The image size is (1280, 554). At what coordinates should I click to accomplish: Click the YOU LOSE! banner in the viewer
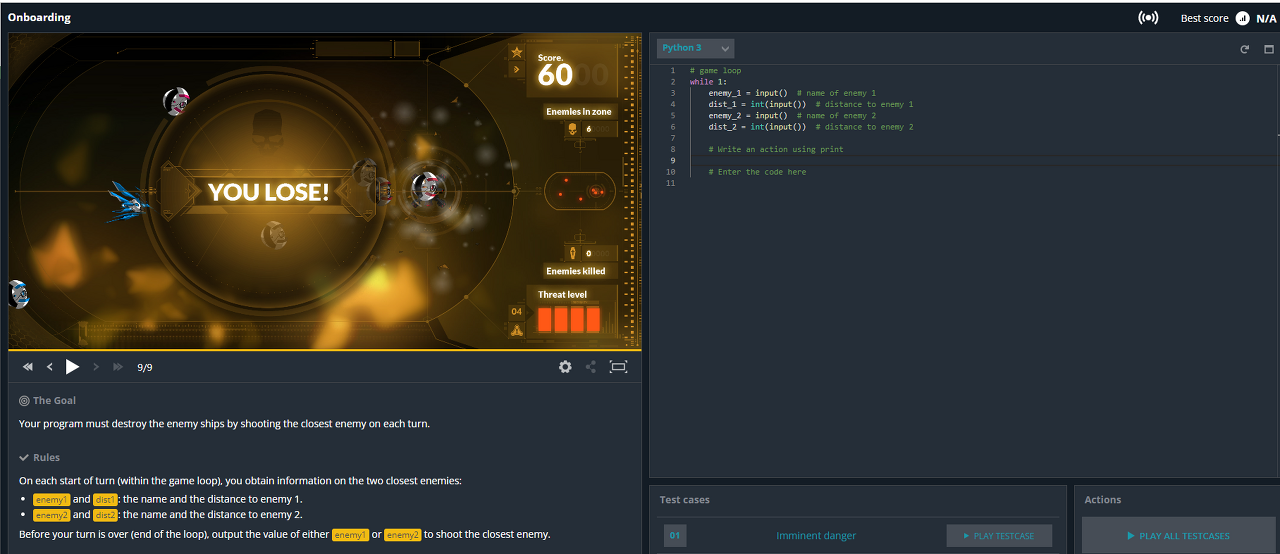coord(268,192)
